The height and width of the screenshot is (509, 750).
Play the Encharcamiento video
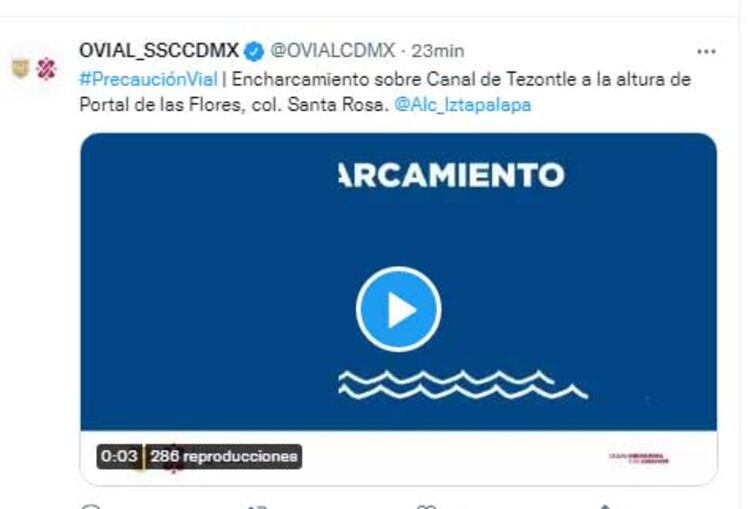pyautogui.click(x=398, y=310)
